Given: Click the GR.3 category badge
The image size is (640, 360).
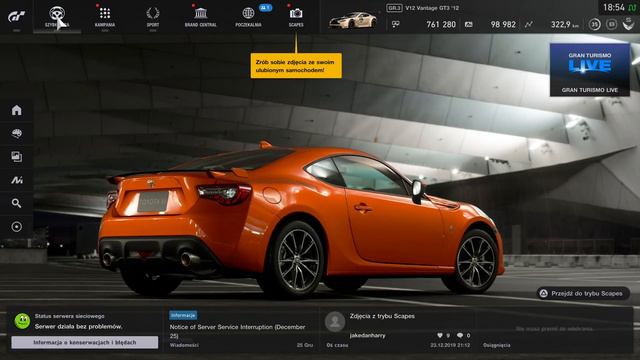Looking at the screenshot, I should [394, 8].
